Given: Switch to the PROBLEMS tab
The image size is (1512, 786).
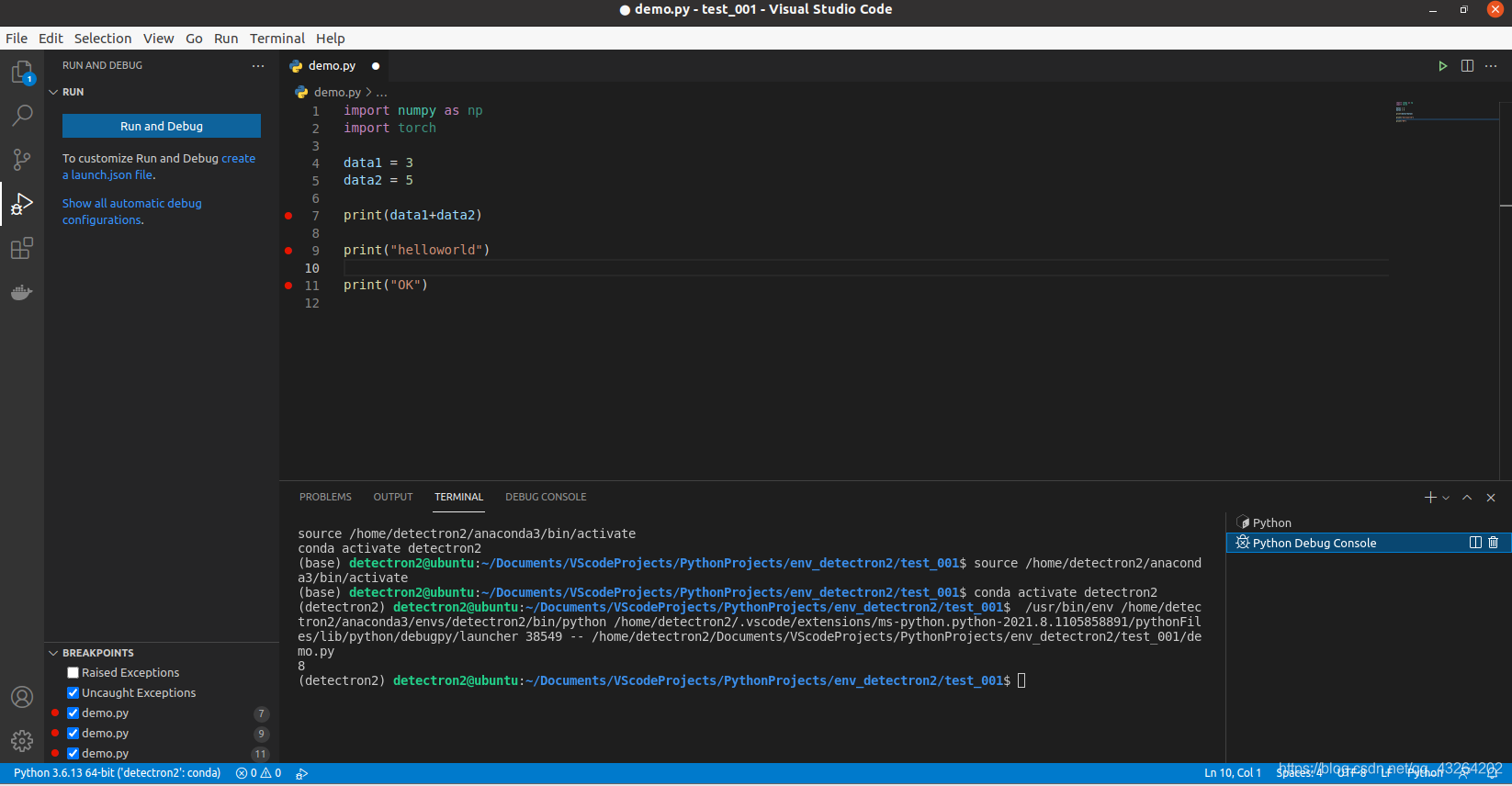Looking at the screenshot, I should click(x=325, y=497).
